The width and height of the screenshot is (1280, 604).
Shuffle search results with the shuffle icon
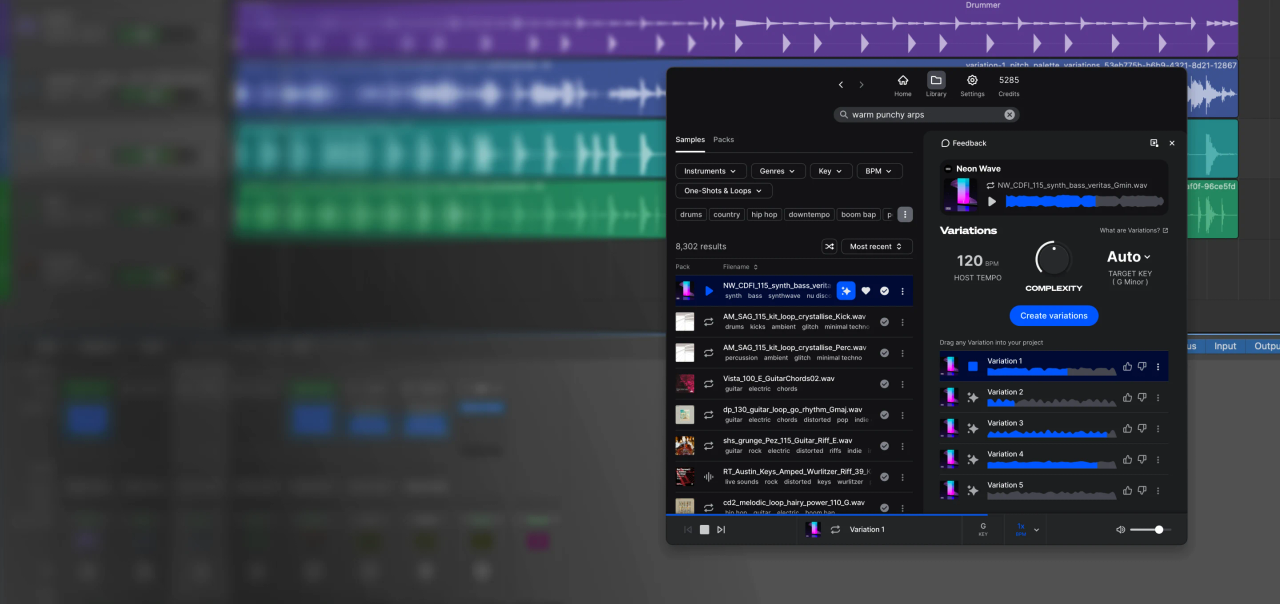point(829,246)
